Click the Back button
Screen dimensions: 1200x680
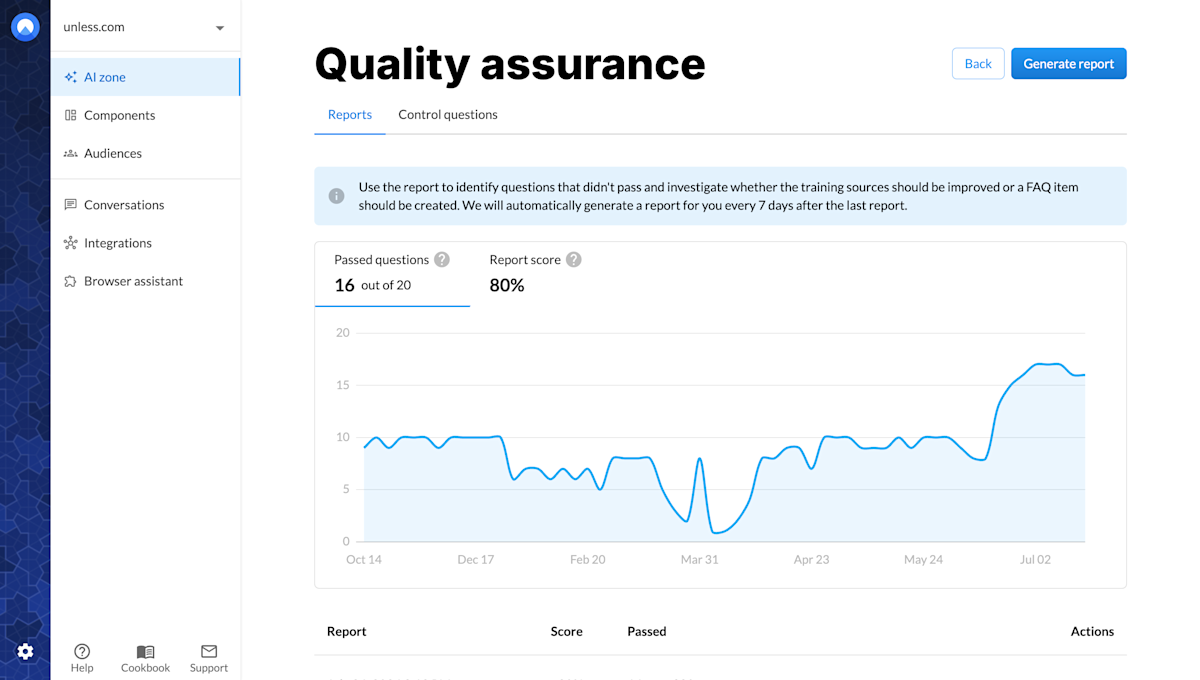[978, 63]
